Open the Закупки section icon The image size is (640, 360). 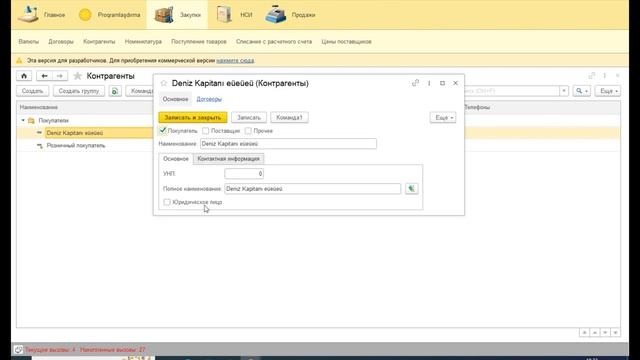tap(164, 15)
